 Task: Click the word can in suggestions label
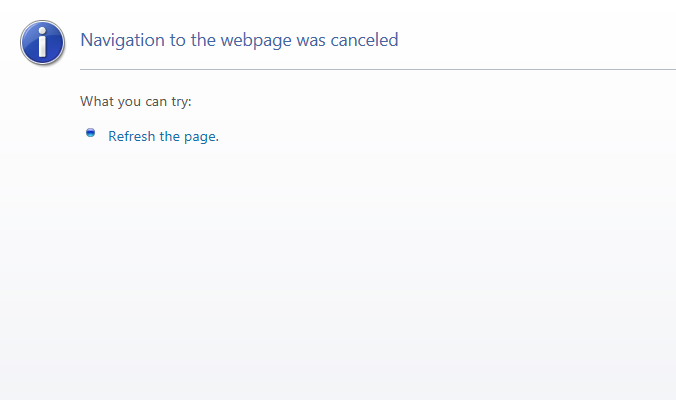(156, 102)
